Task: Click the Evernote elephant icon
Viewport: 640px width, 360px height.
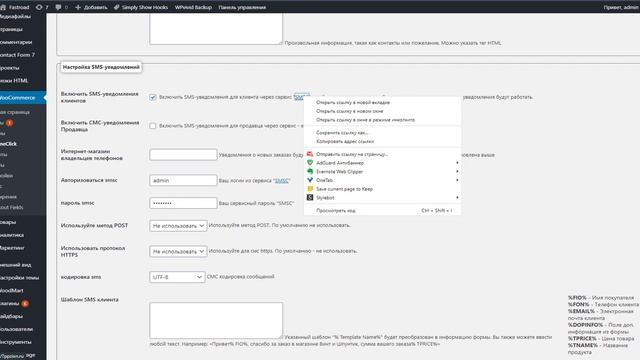Action: (310, 171)
